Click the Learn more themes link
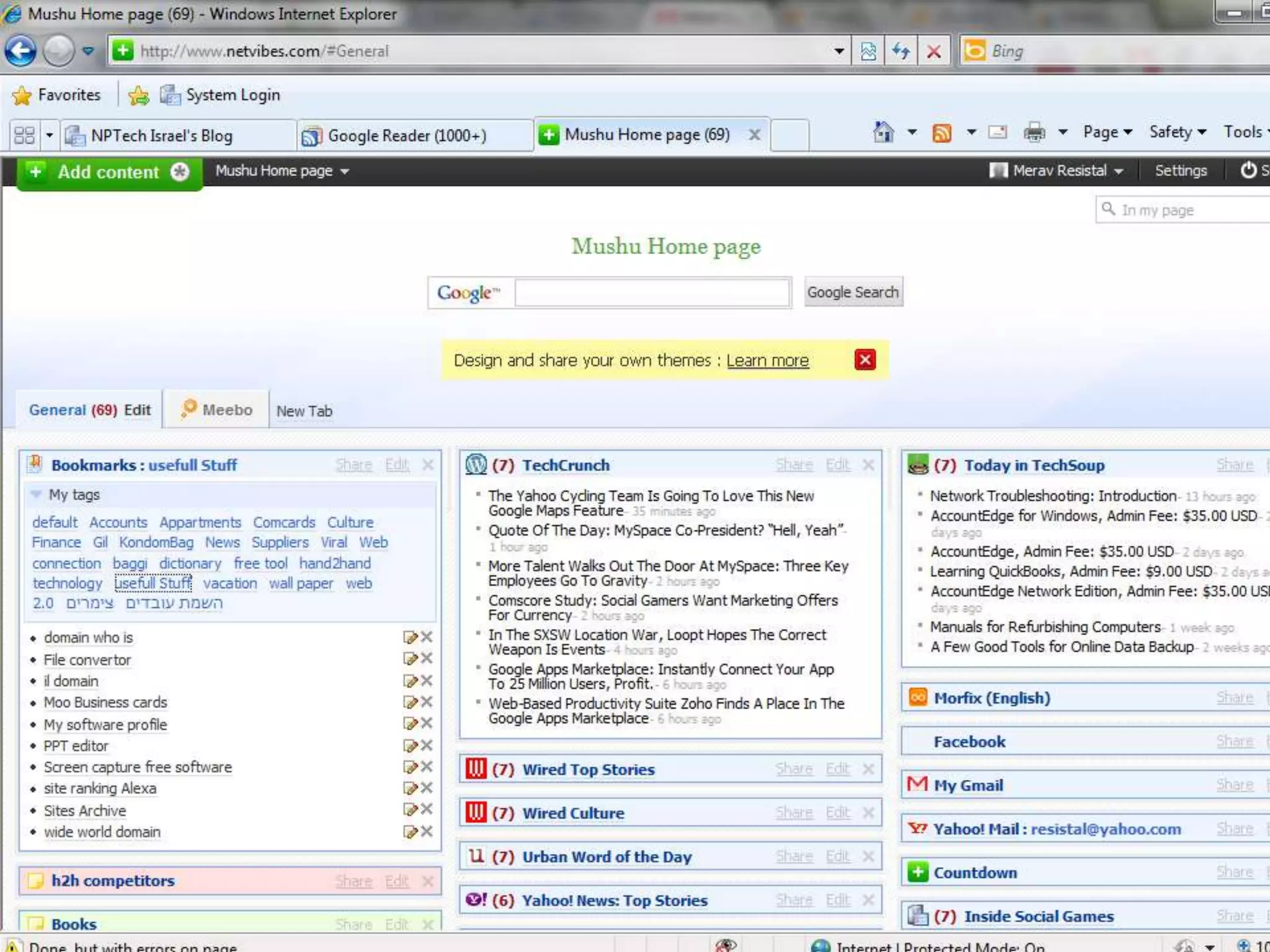Screen dimensions: 1270x952 (x=768, y=360)
